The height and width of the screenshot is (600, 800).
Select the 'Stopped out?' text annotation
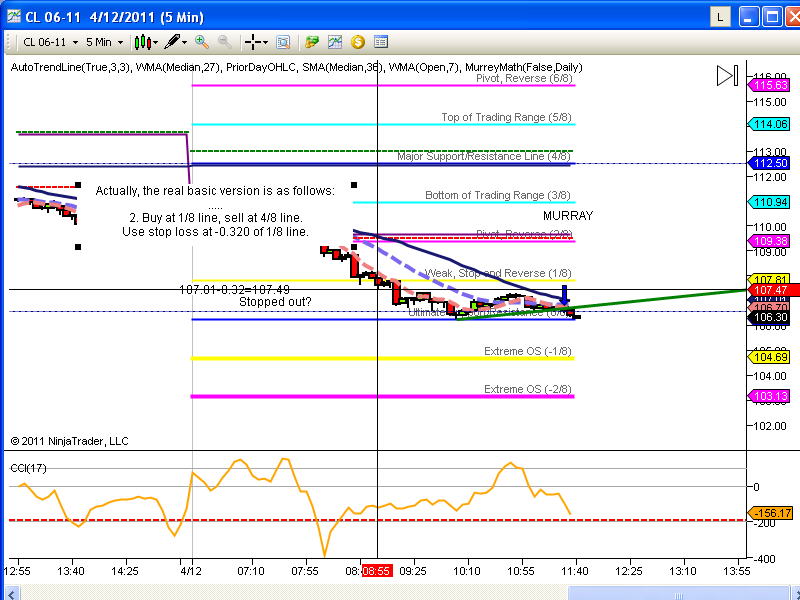point(275,302)
